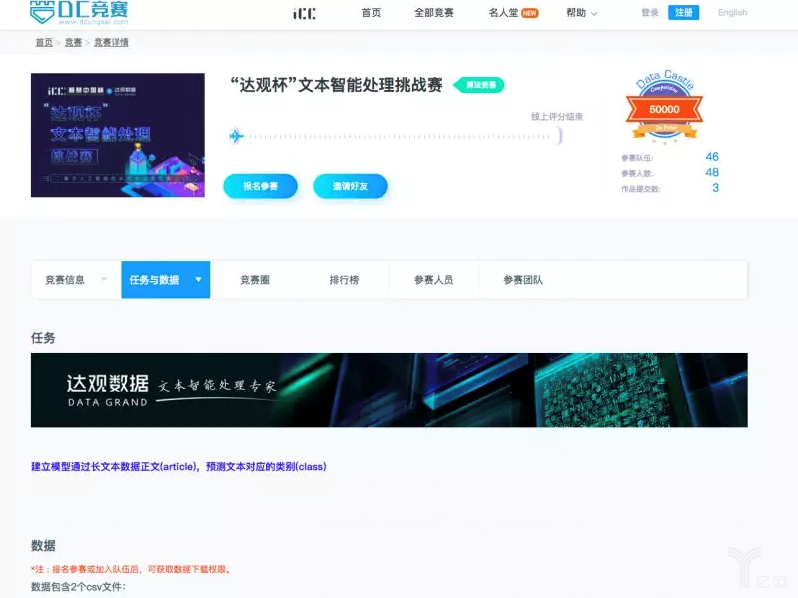Open the 全部竞赛 menu item

(x=434, y=13)
